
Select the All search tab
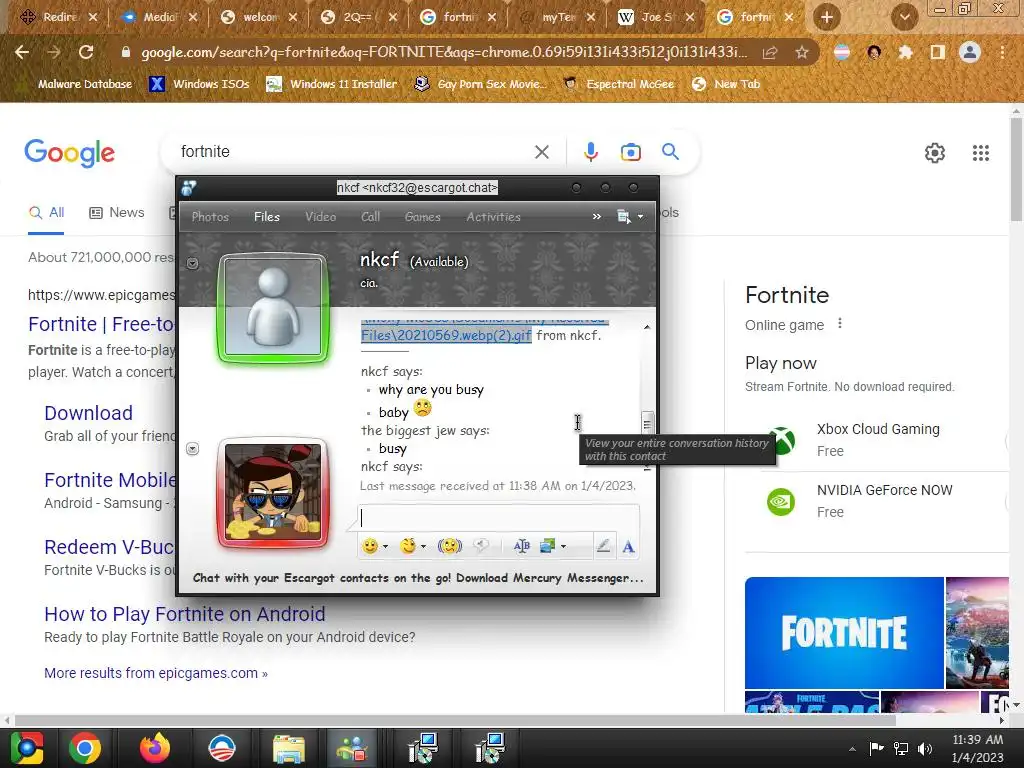pyautogui.click(x=46, y=213)
